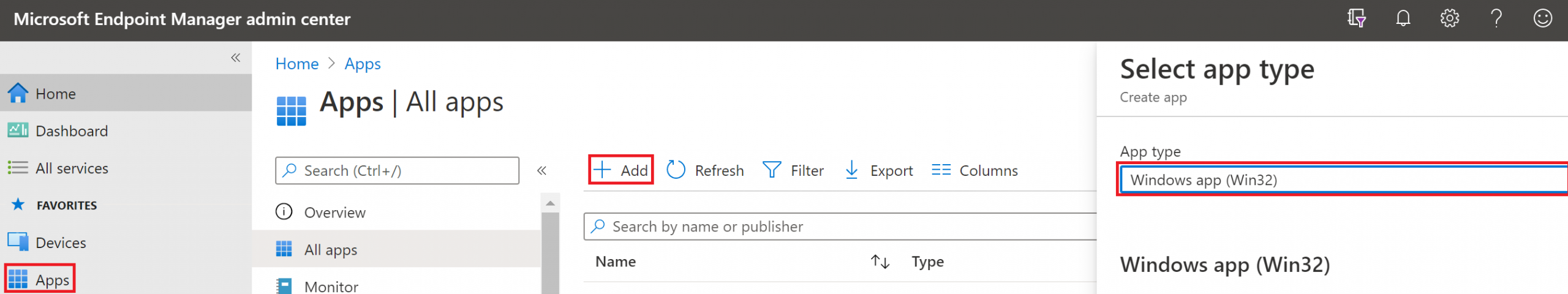Click the Apps grid icon beside the title
1568x294 pixels.
[x=292, y=111]
